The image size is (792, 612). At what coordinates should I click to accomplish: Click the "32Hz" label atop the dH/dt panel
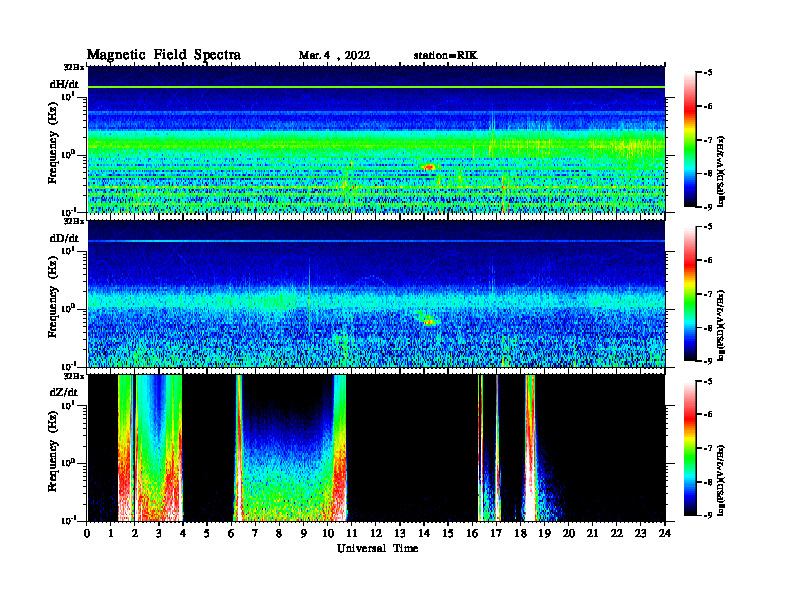coord(74,66)
